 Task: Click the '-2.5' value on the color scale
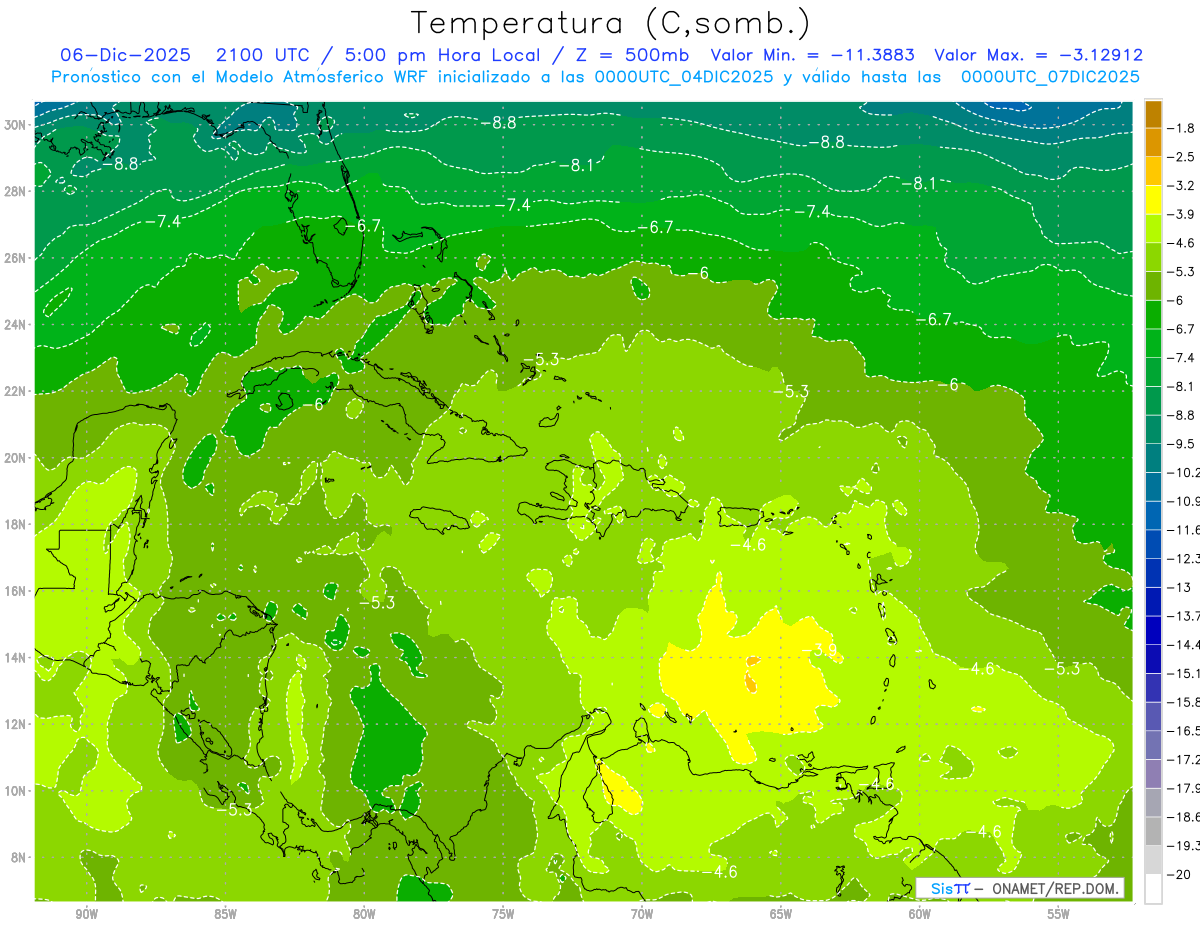tap(1182, 157)
